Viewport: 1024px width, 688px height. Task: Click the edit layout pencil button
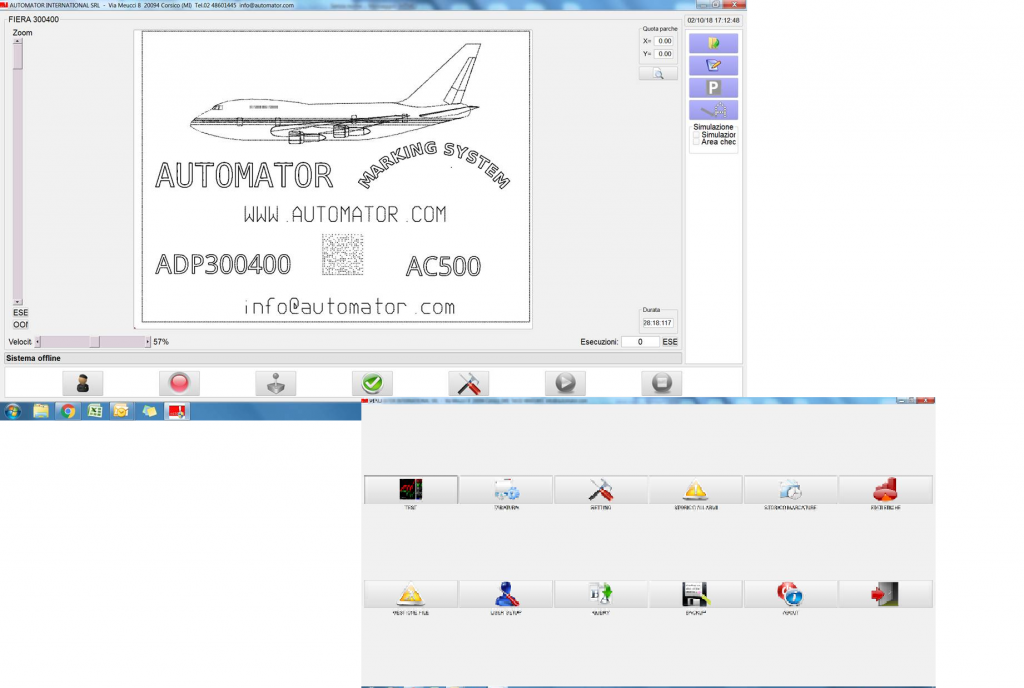[x=713, y=65]
